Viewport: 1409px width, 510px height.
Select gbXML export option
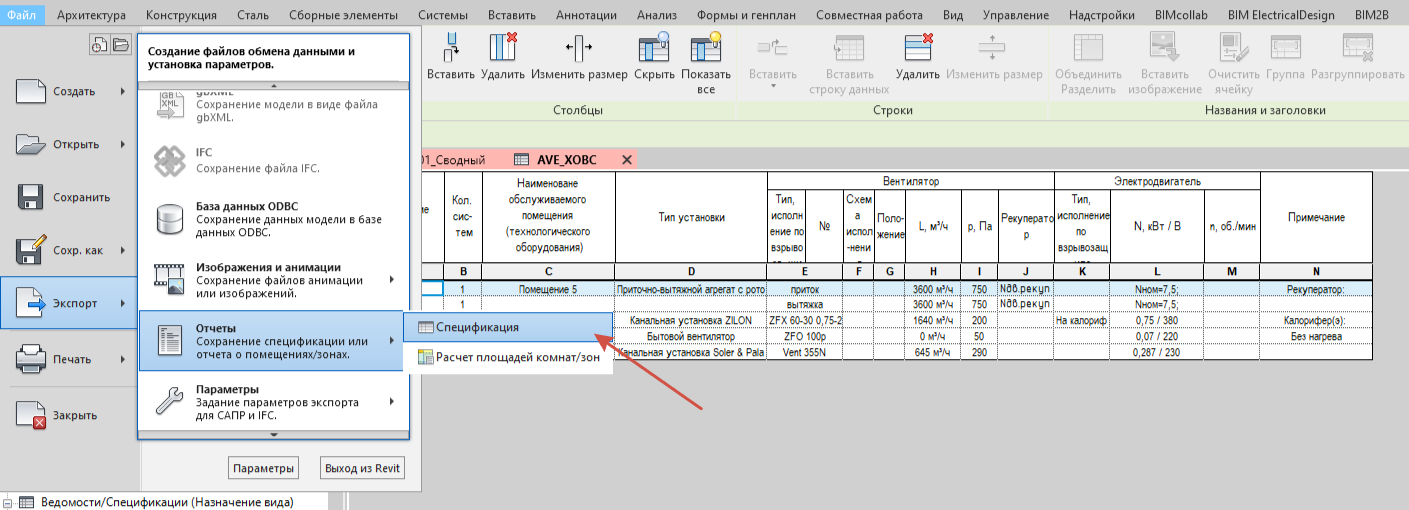click(274, 106)
